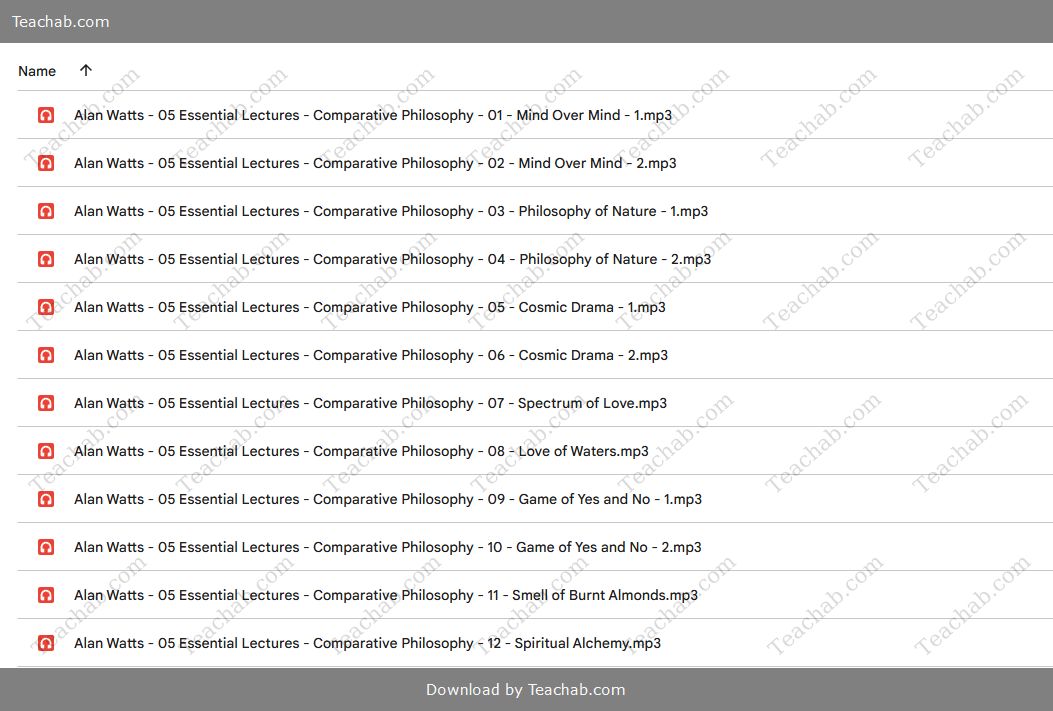Click audio icon for Game of Yes and No - 2.mp3

[46, 547]
